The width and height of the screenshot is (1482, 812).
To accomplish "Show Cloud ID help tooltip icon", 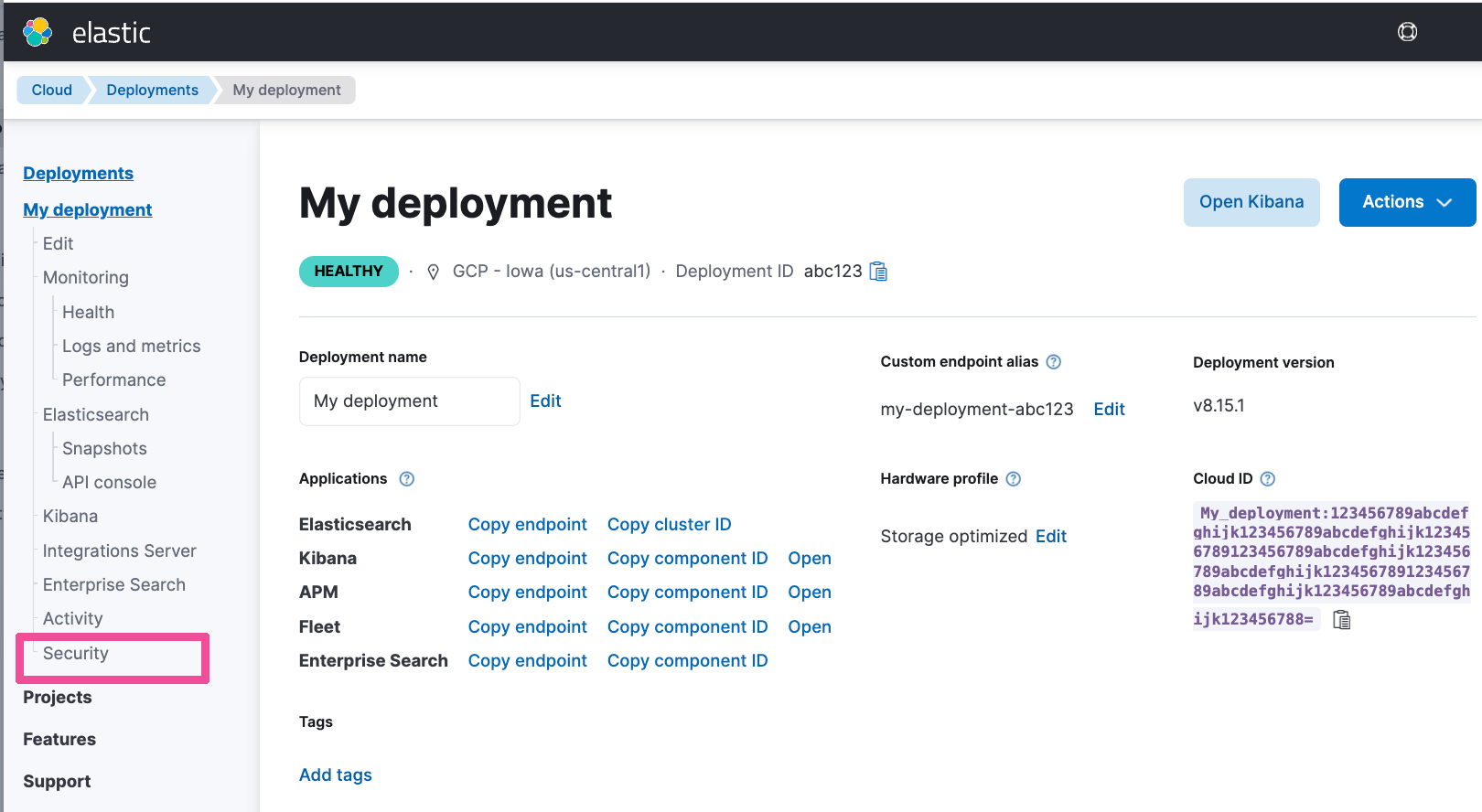I will [x=1268, y=479].
